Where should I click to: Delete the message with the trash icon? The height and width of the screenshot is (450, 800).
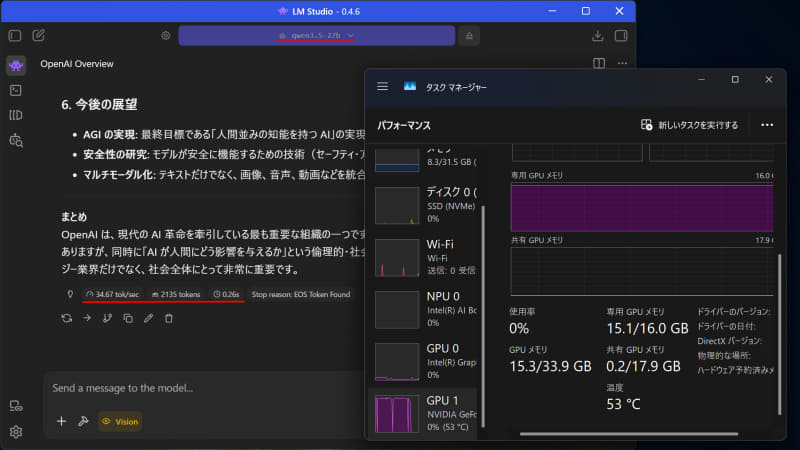click(169, 318)
